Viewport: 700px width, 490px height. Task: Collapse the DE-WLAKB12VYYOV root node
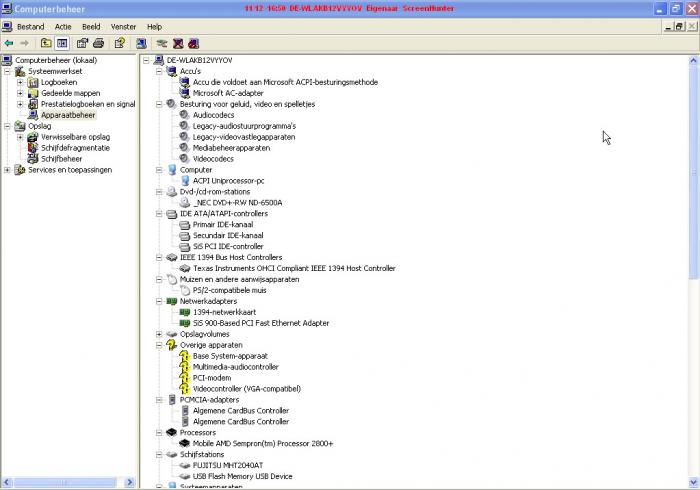click(146, 60)
